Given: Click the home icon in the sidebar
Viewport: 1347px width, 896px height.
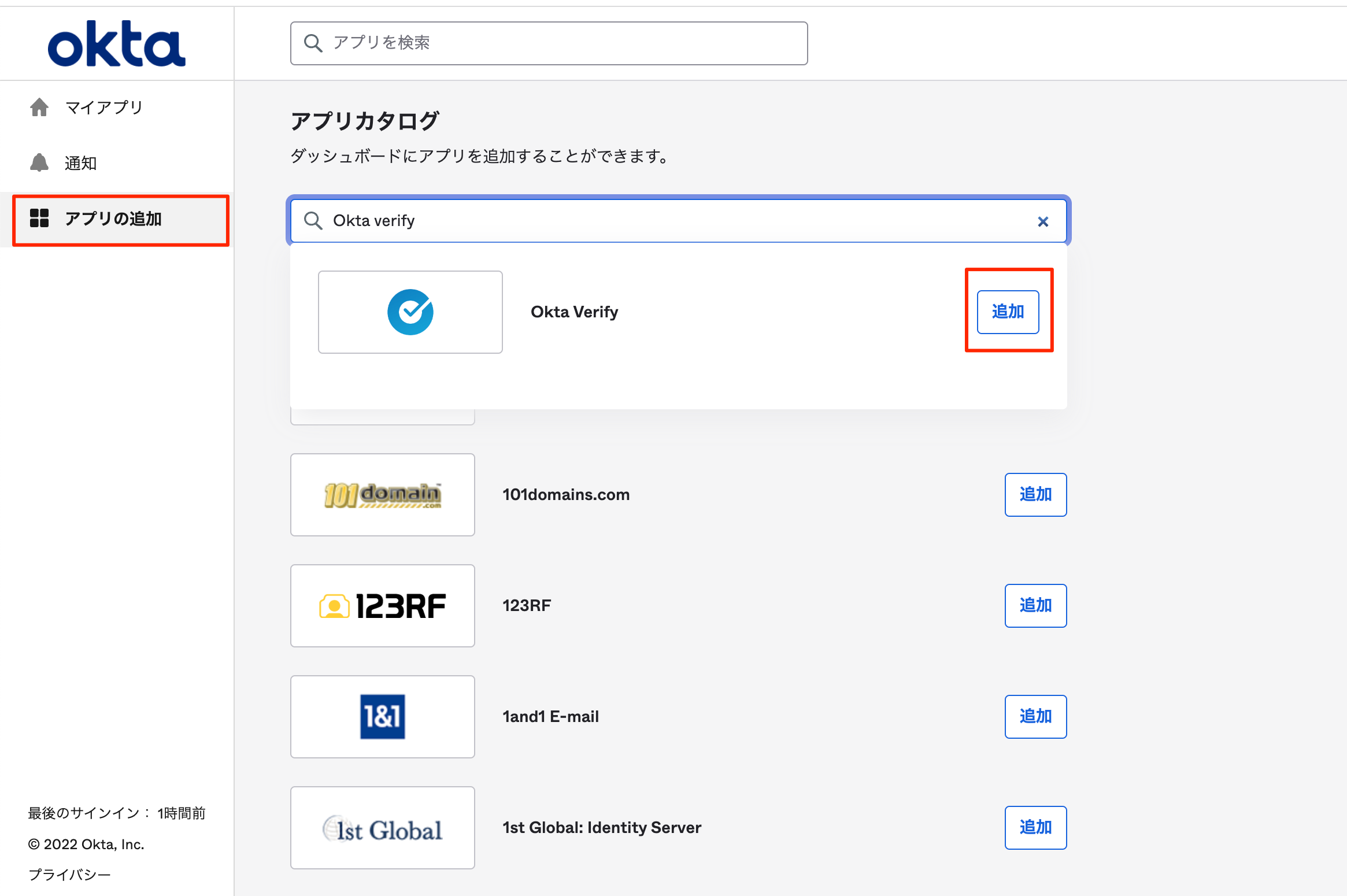Looking at the screenshot, I should click(x=39, y=108).
